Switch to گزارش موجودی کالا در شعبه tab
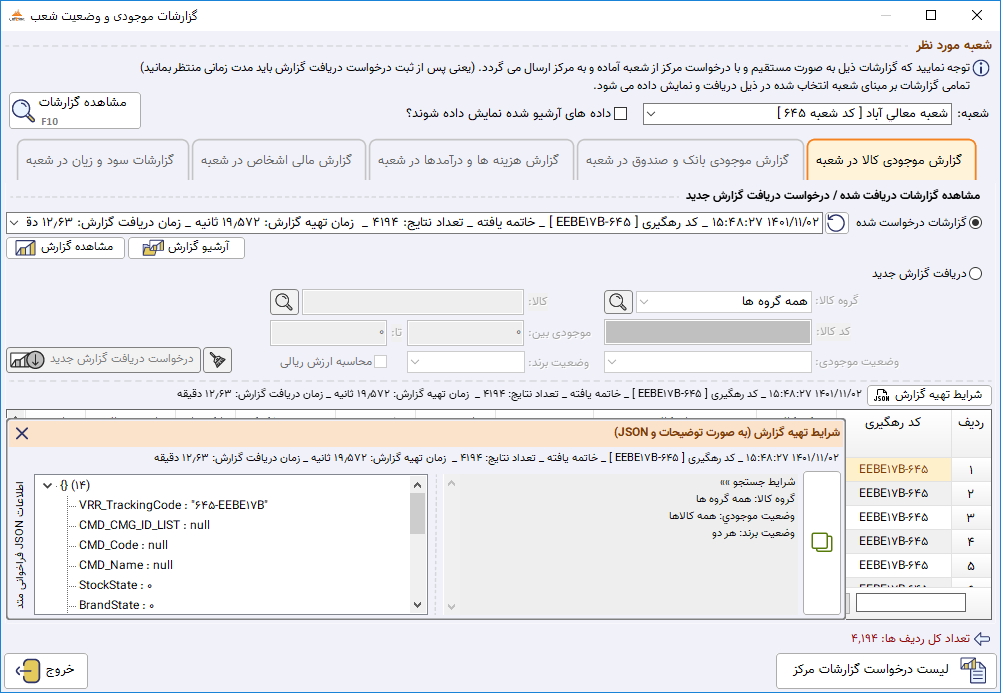Viewport: 1001px width, 693px height. (x=892, y=160)
